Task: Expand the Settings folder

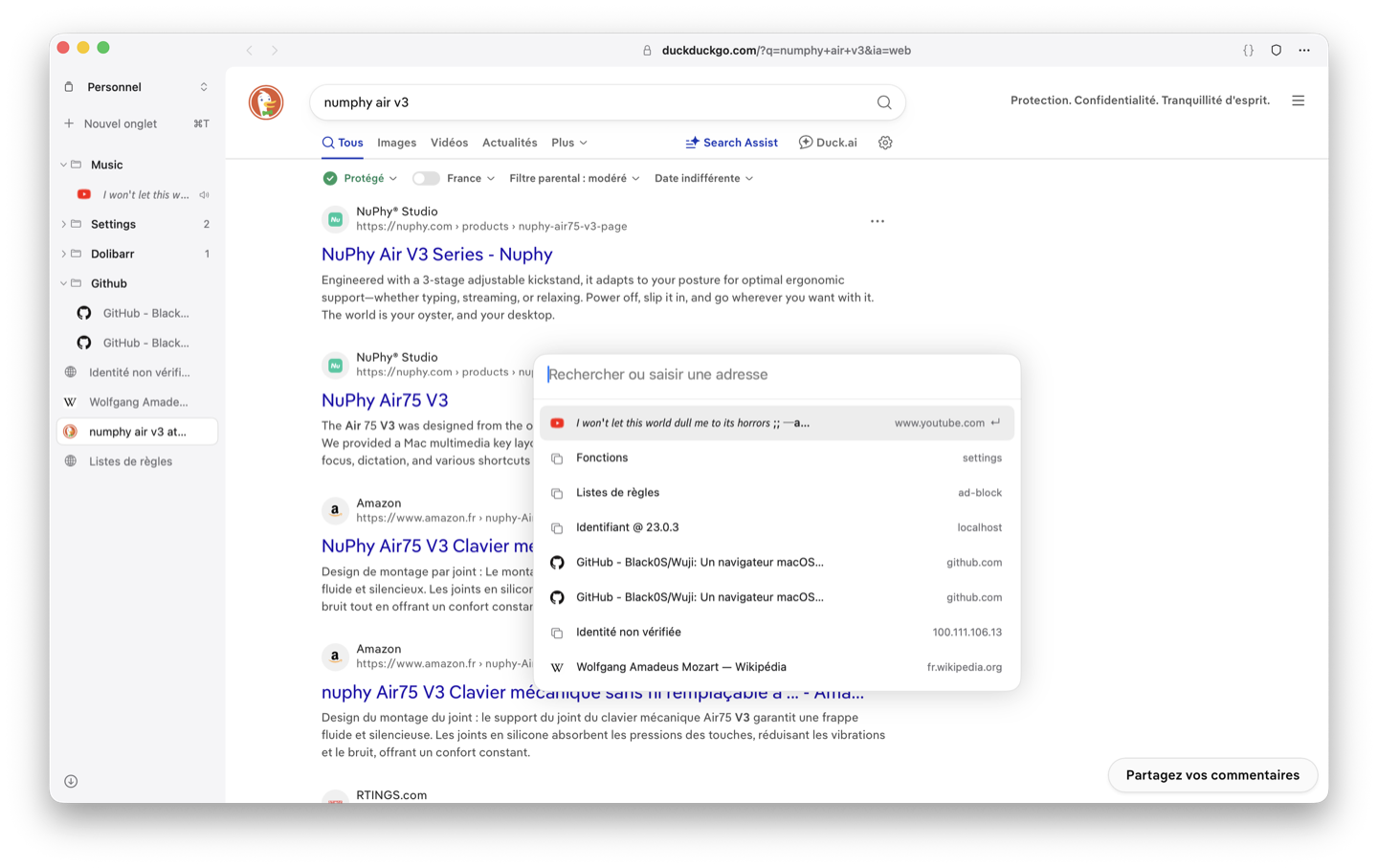Action: pyautogui.click(x=63, y=225)
